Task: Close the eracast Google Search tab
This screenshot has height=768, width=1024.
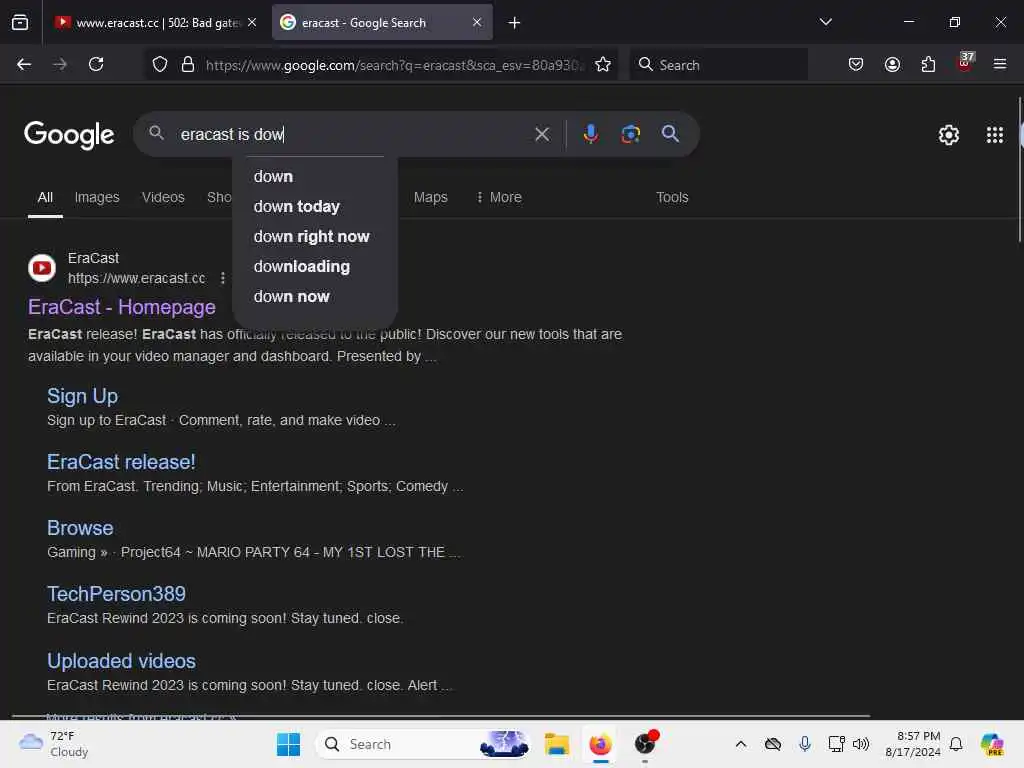Action: click(477, 23)
